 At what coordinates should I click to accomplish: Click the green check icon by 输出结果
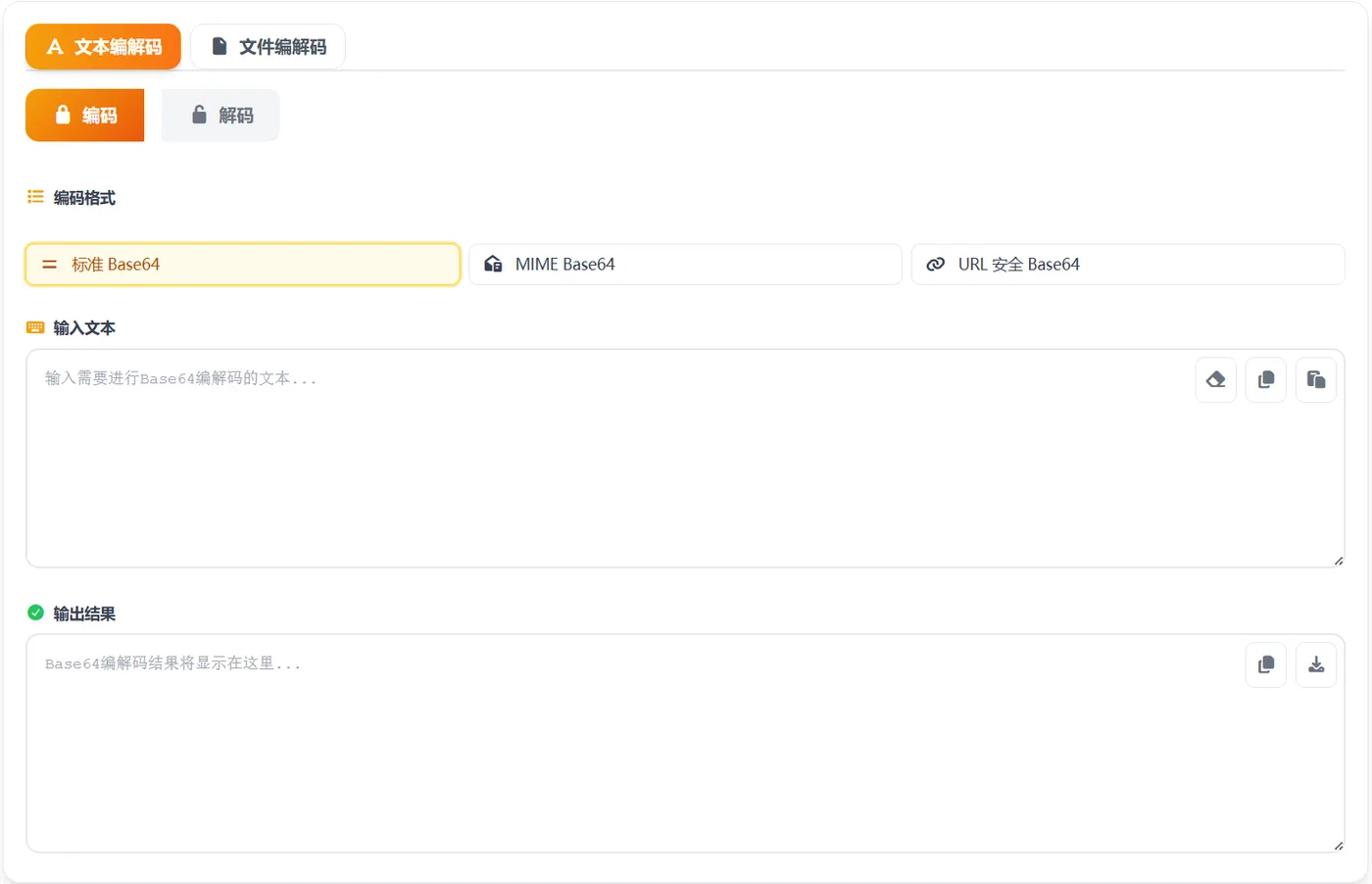coord(35,614)
